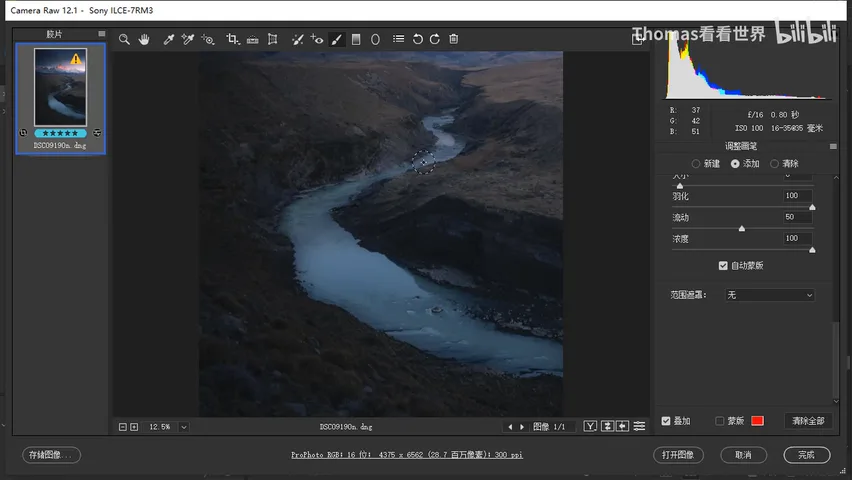Toggle the 自动蒙版 checkbox

coord(723,265)
